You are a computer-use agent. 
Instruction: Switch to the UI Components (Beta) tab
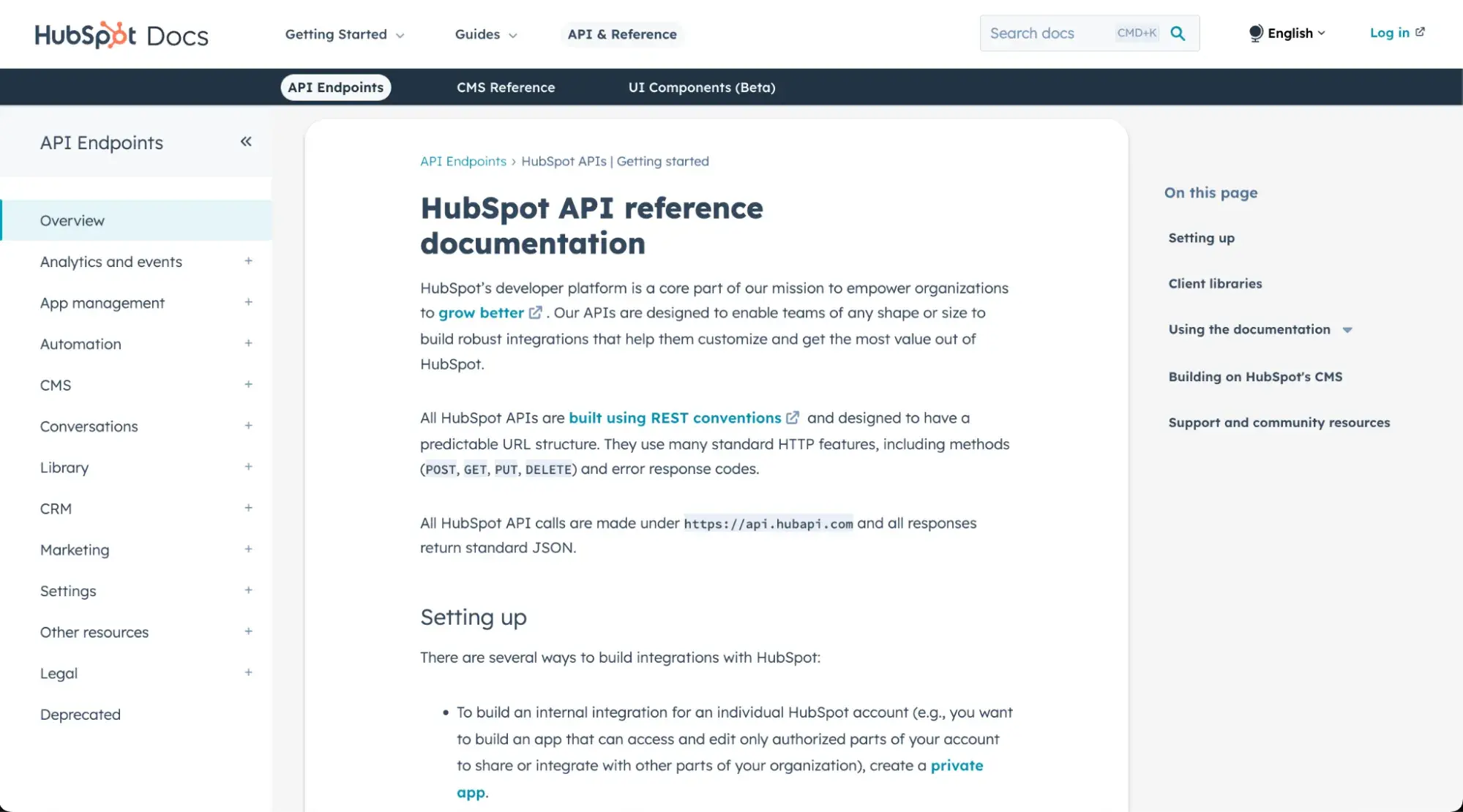point(702,87)
